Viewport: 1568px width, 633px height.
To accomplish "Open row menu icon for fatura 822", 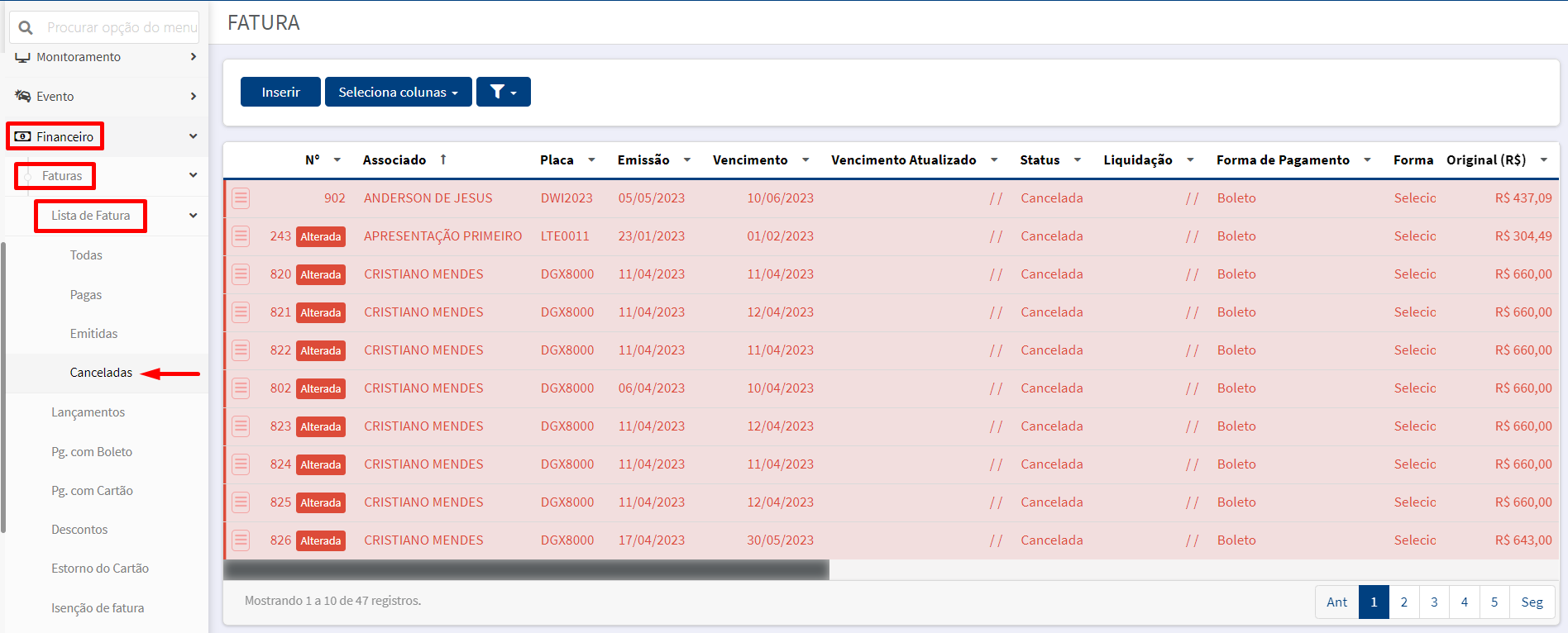I will (241, 350).
